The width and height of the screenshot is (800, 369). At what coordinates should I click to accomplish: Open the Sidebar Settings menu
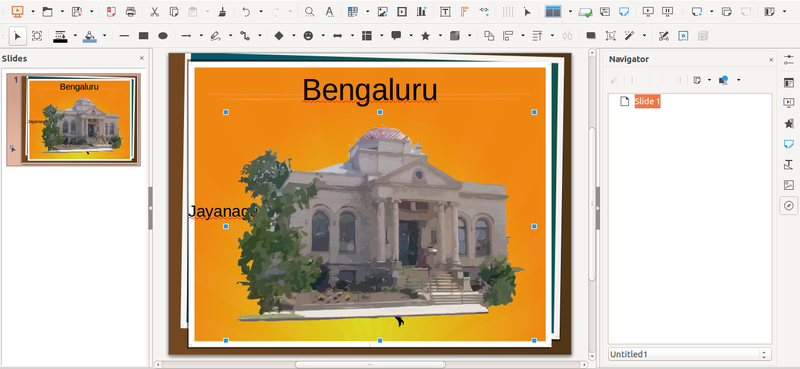[789, 60]
